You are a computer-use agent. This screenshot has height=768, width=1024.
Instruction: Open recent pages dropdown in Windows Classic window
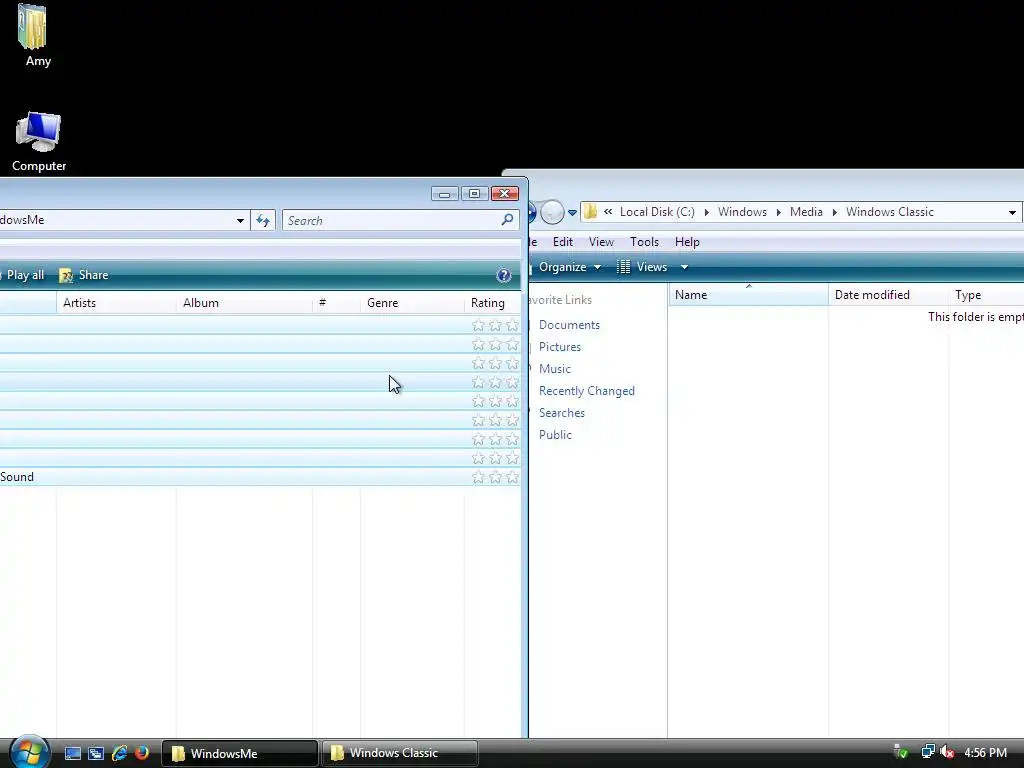coord(572,212)
